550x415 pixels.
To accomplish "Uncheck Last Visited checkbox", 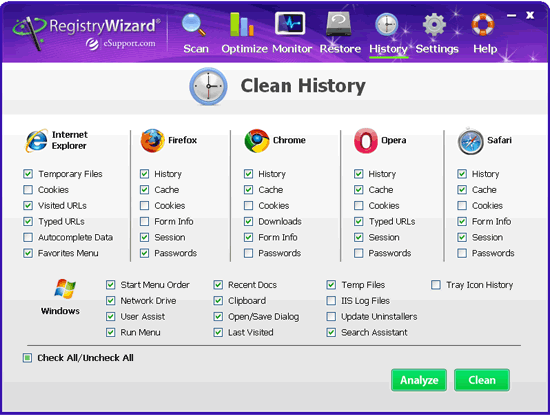I will pyautogui.click(x=218, y=333).
